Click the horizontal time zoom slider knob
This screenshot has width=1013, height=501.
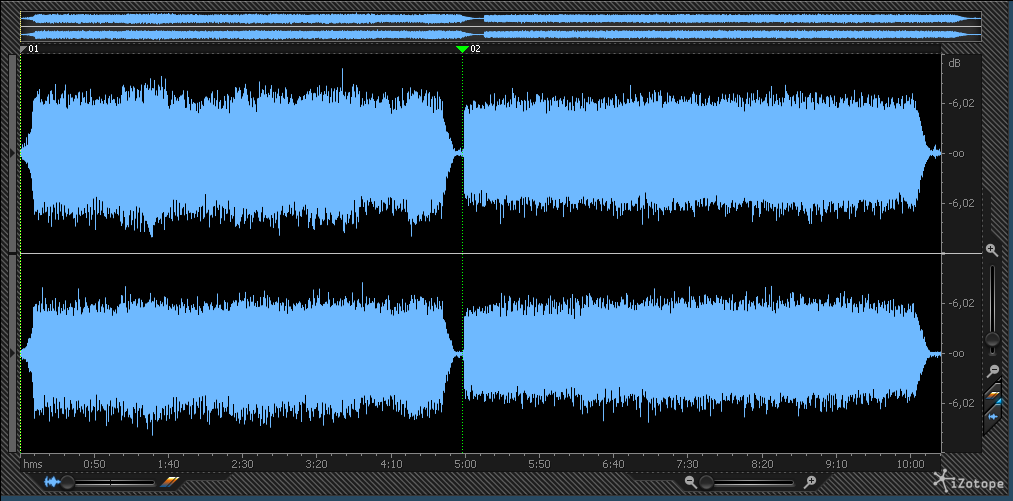[706, 482]
